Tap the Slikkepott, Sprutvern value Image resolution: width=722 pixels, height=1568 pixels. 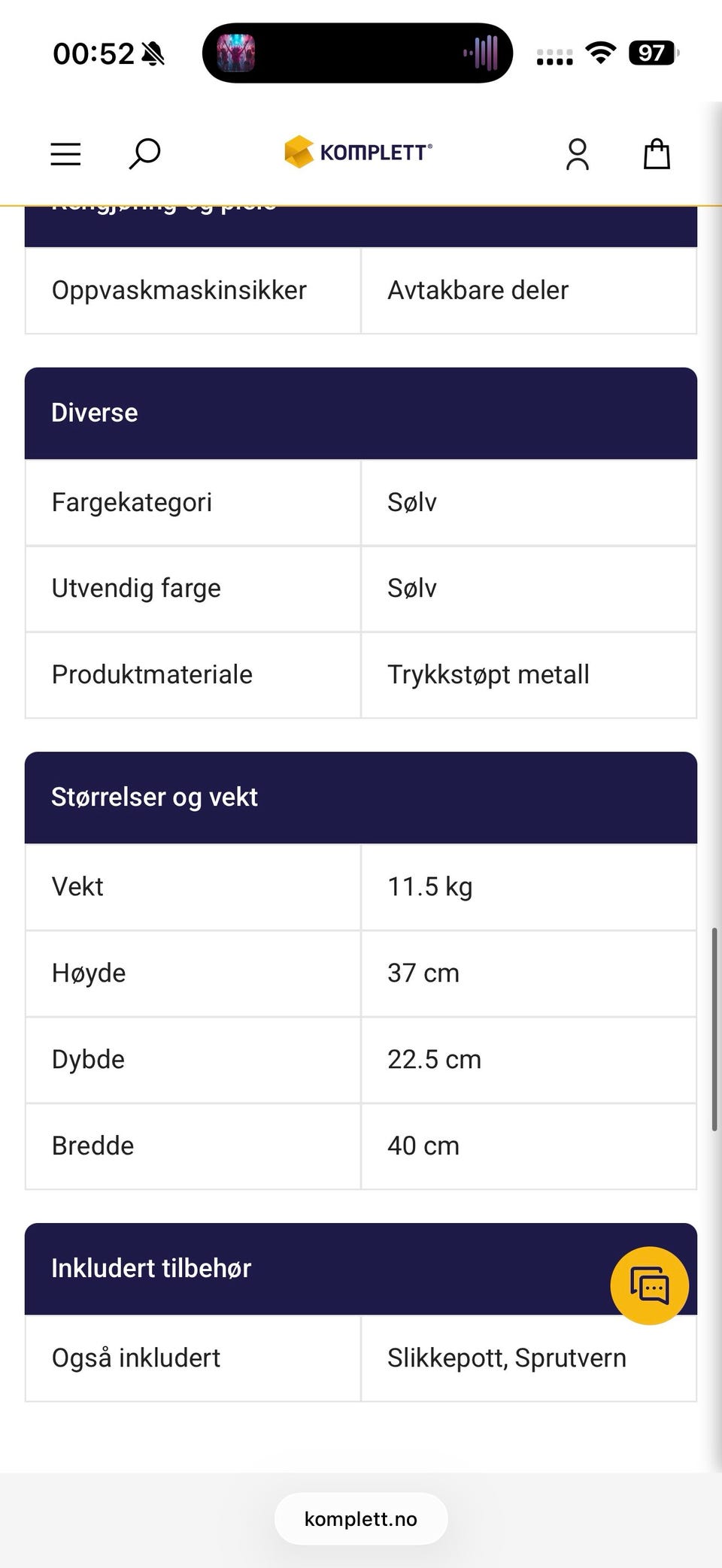[x=506, y=1358]
